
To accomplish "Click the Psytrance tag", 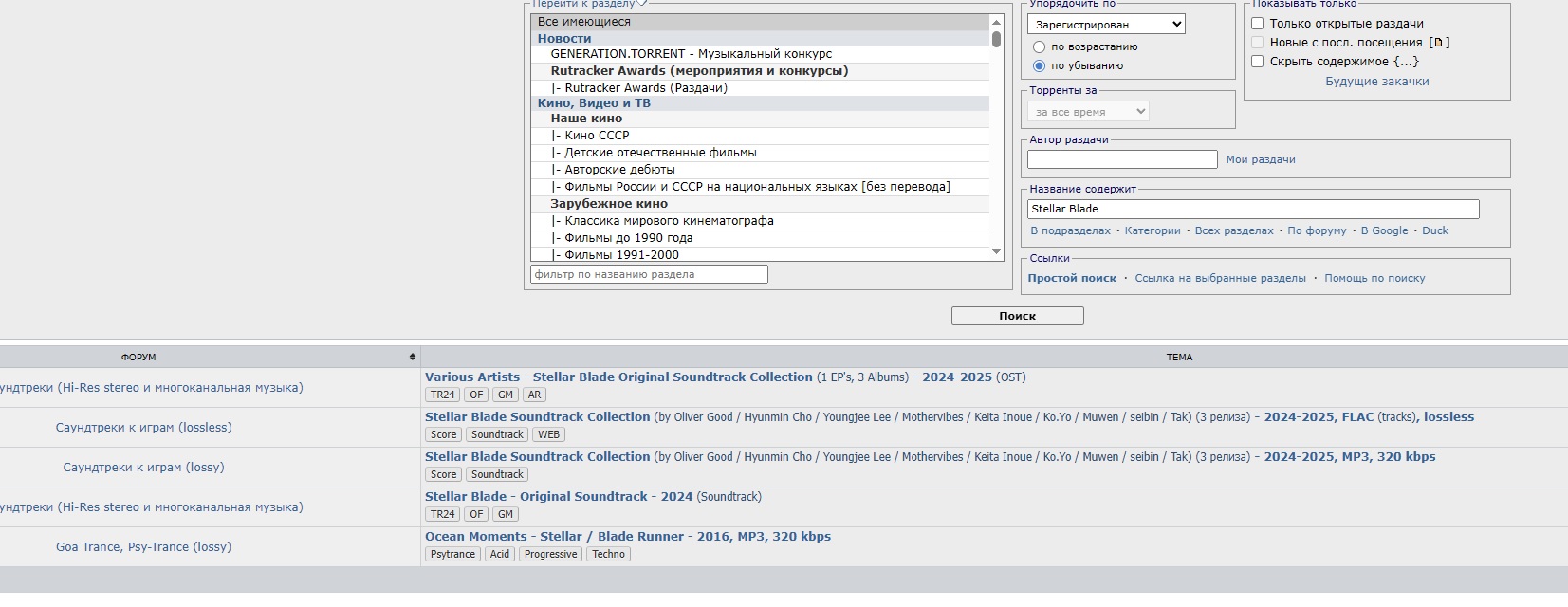I will click(452, 555).
